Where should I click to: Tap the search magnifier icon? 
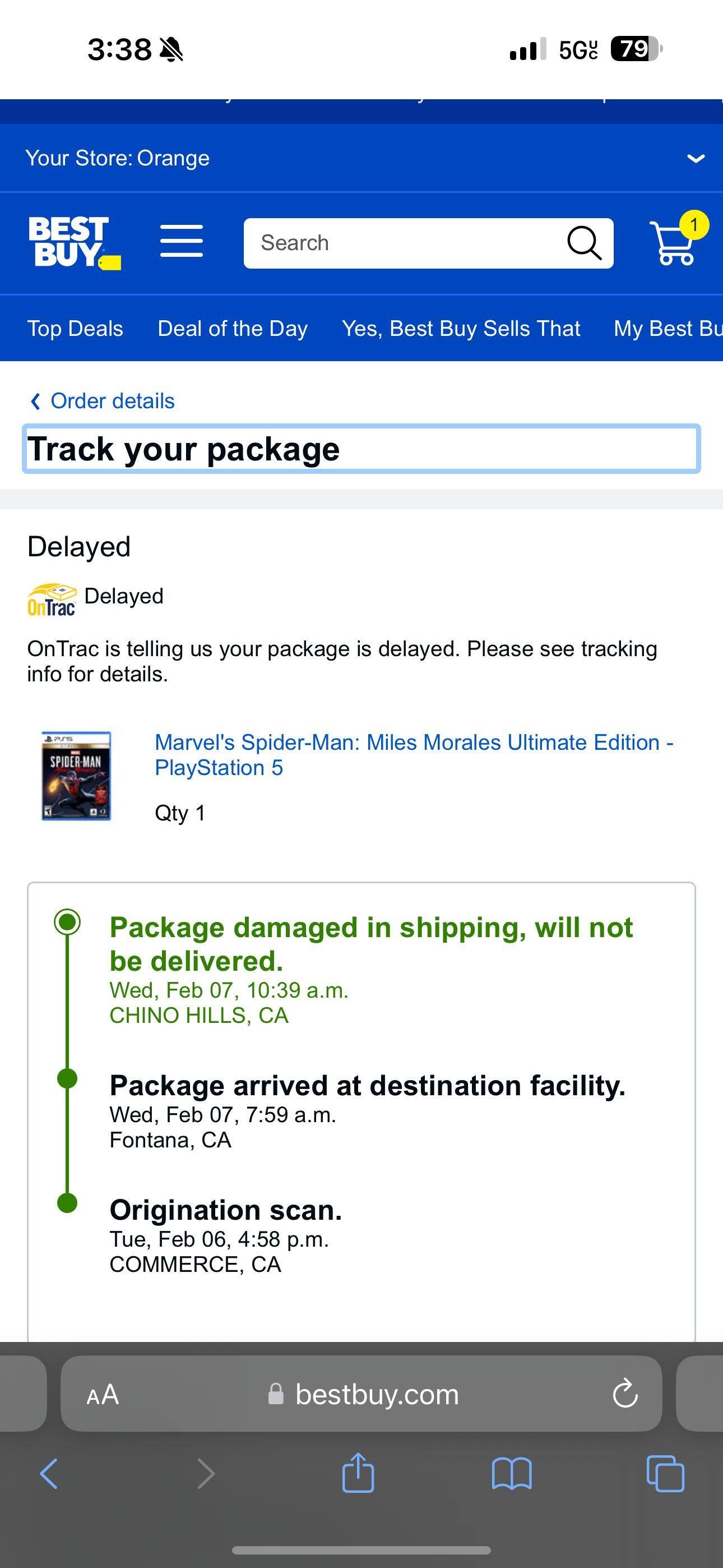point(583,243)
